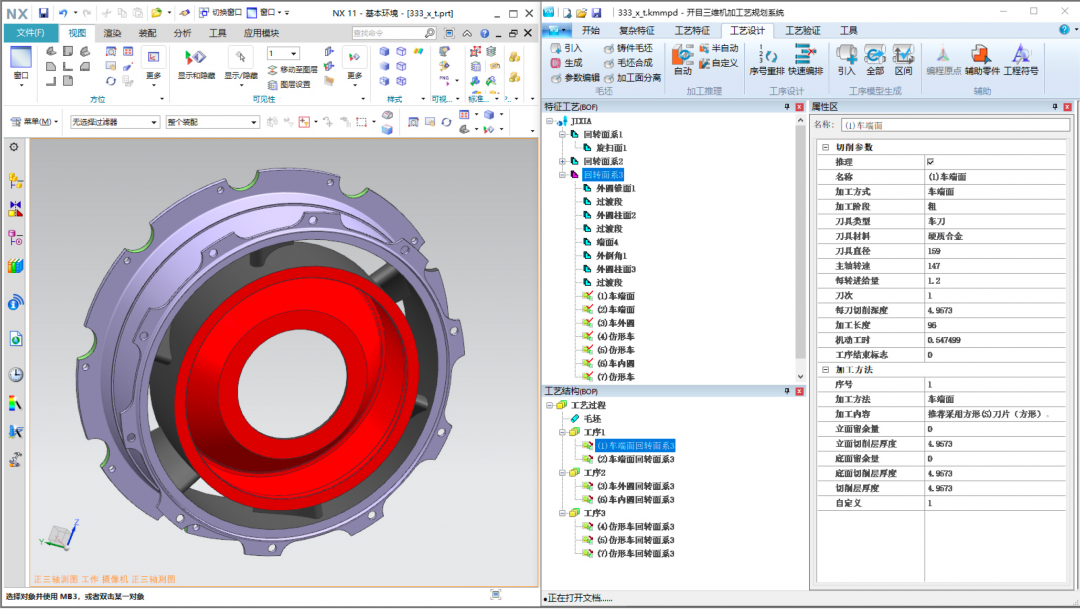Select (3)车外圆 in the feature tree
Image resolution: width=1080 pixels, height=610 pixels.
point(615,323)
